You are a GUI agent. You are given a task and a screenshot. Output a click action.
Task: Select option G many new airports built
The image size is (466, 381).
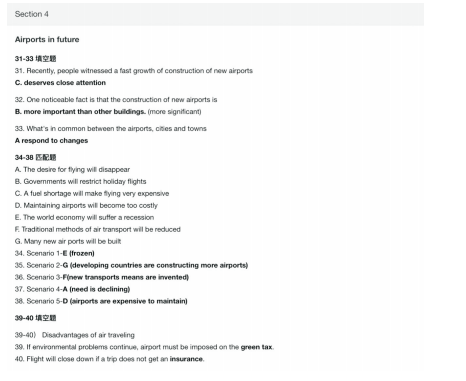click(68, 241)
